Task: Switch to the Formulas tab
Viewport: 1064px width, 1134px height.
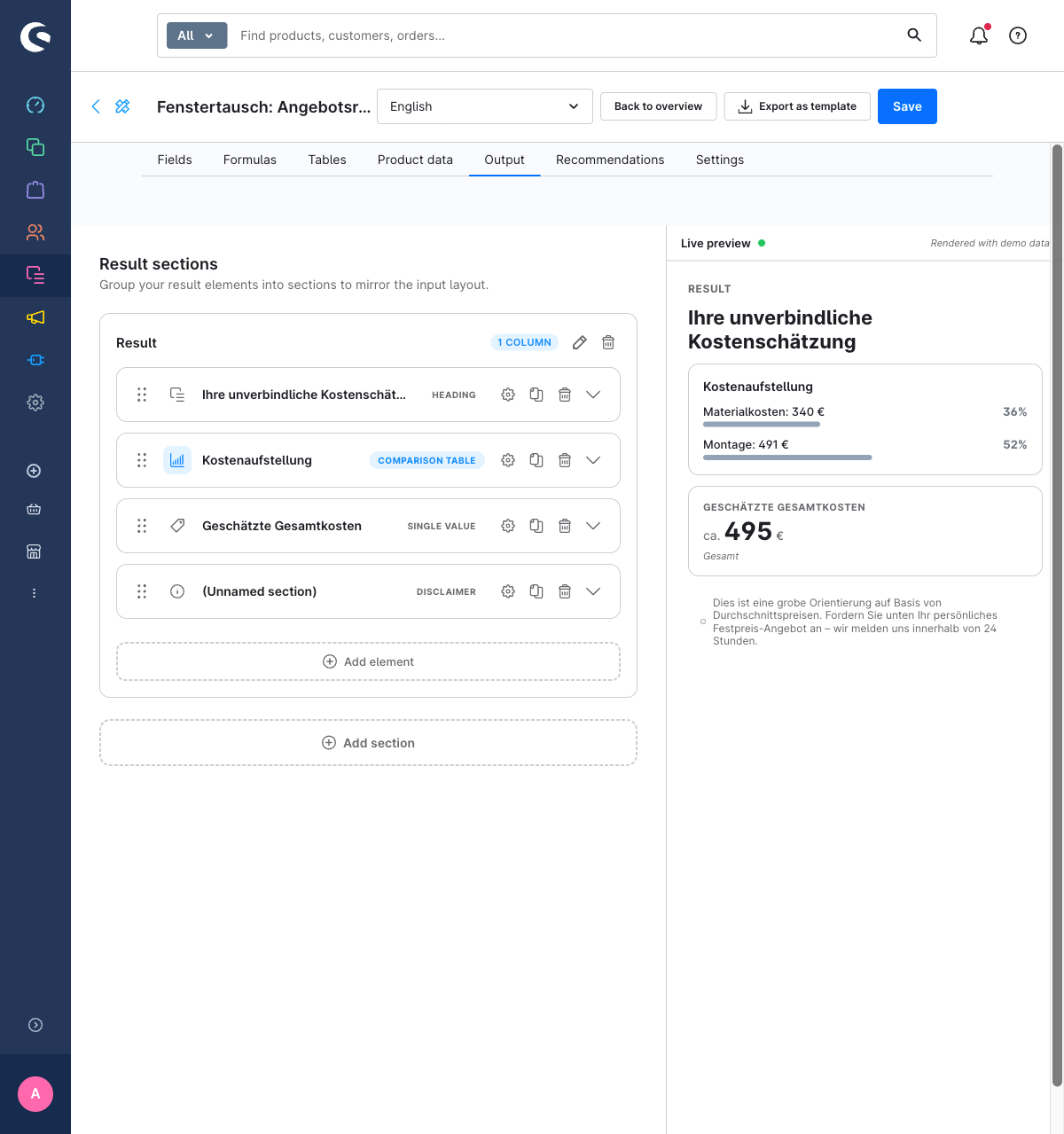Action: coord(250,160)
